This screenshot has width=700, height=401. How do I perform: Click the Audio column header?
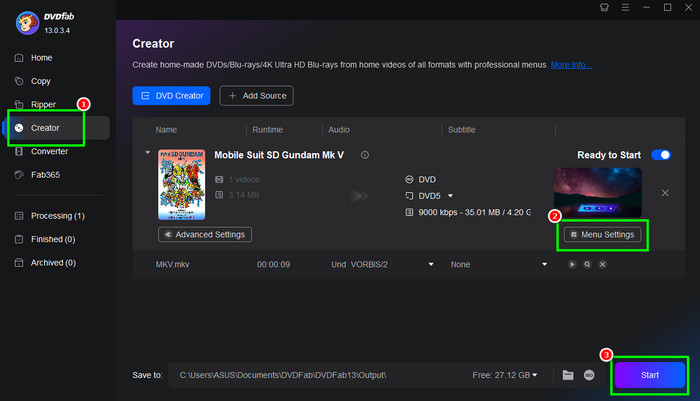pyautogui.click(x=339, y=130)
